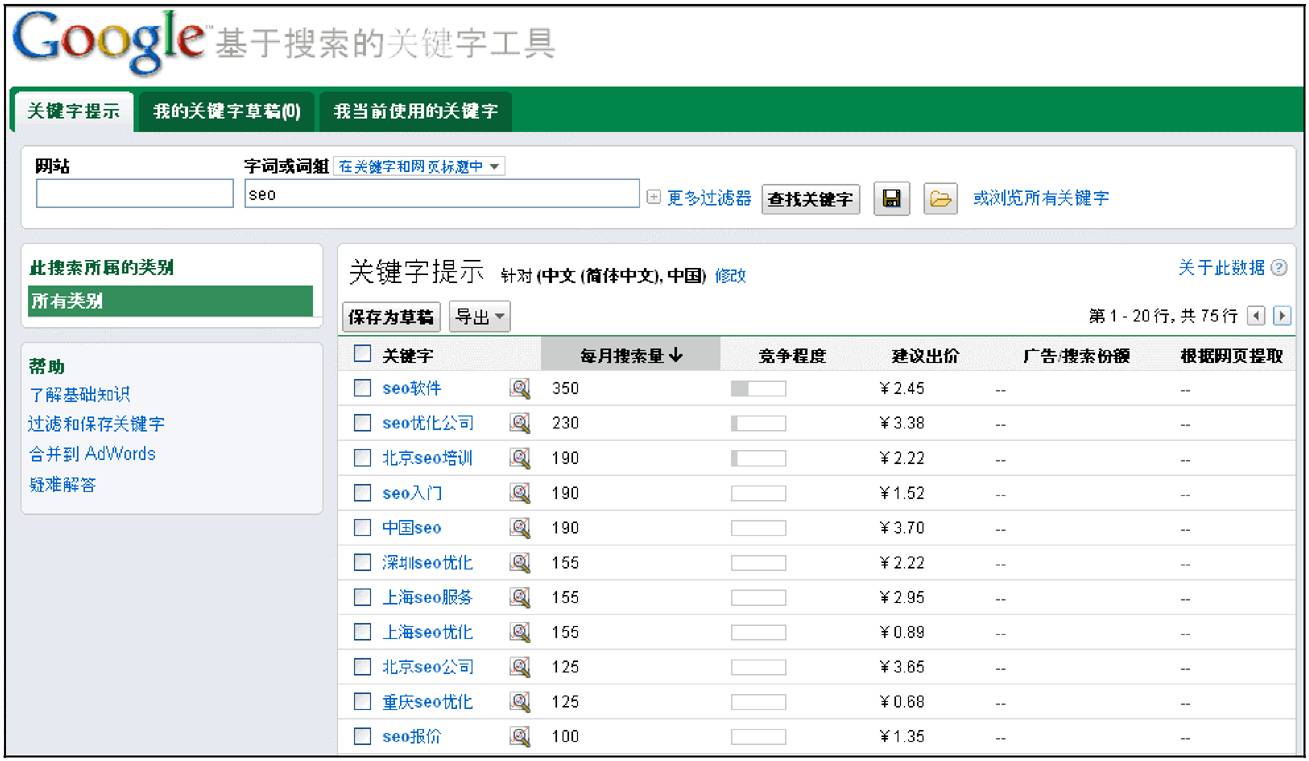Open magnifier icon for seo软件 row

[520, 388]
